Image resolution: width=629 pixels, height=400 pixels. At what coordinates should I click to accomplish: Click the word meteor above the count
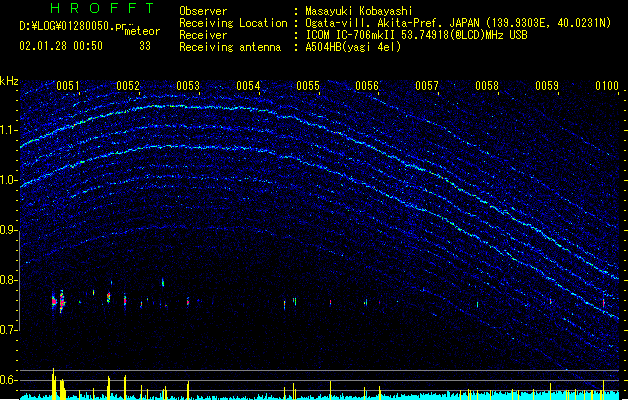[x=142, y=31]
